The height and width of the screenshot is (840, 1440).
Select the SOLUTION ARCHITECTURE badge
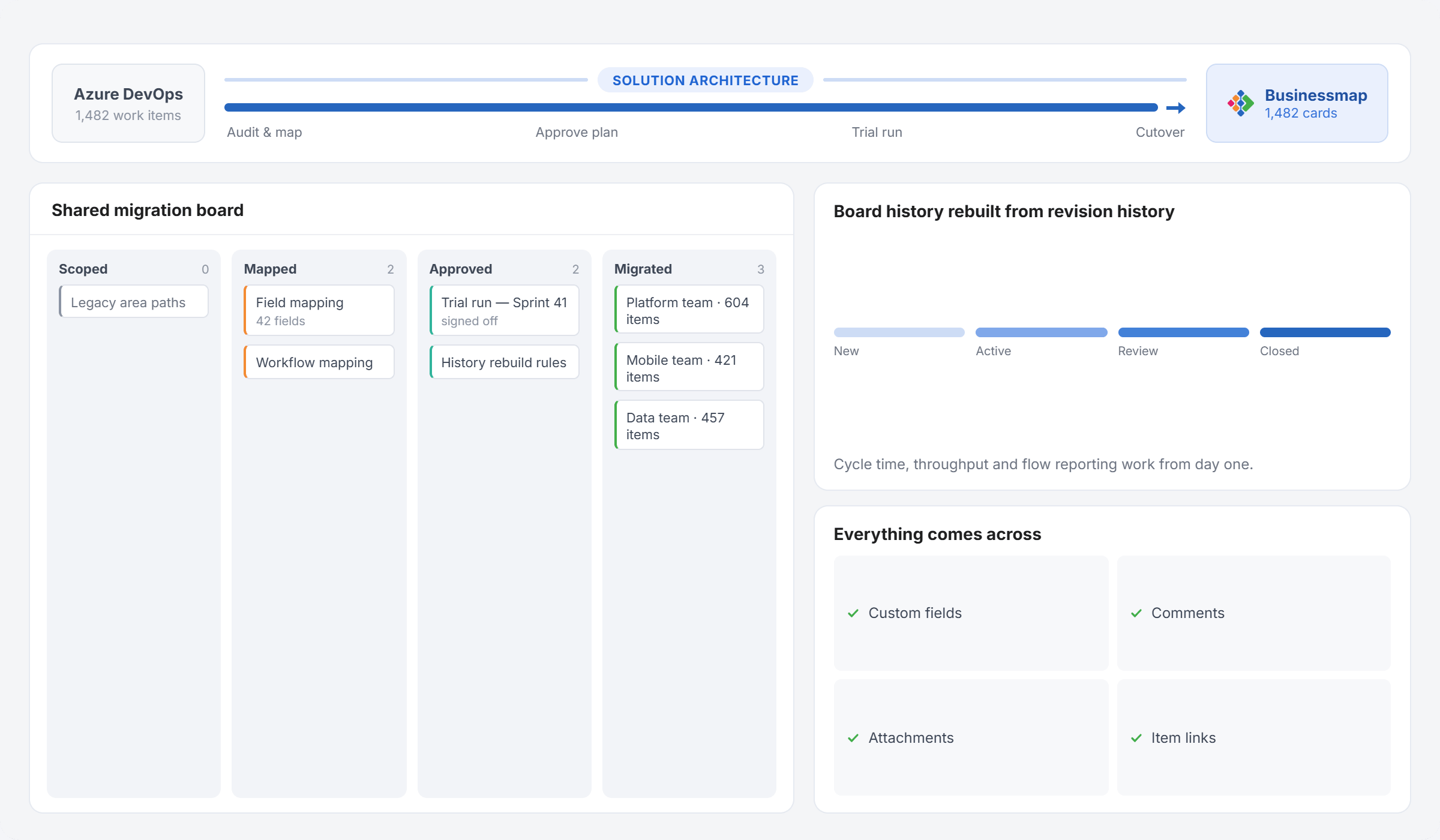pyautogui.click(x=706, y=80)
